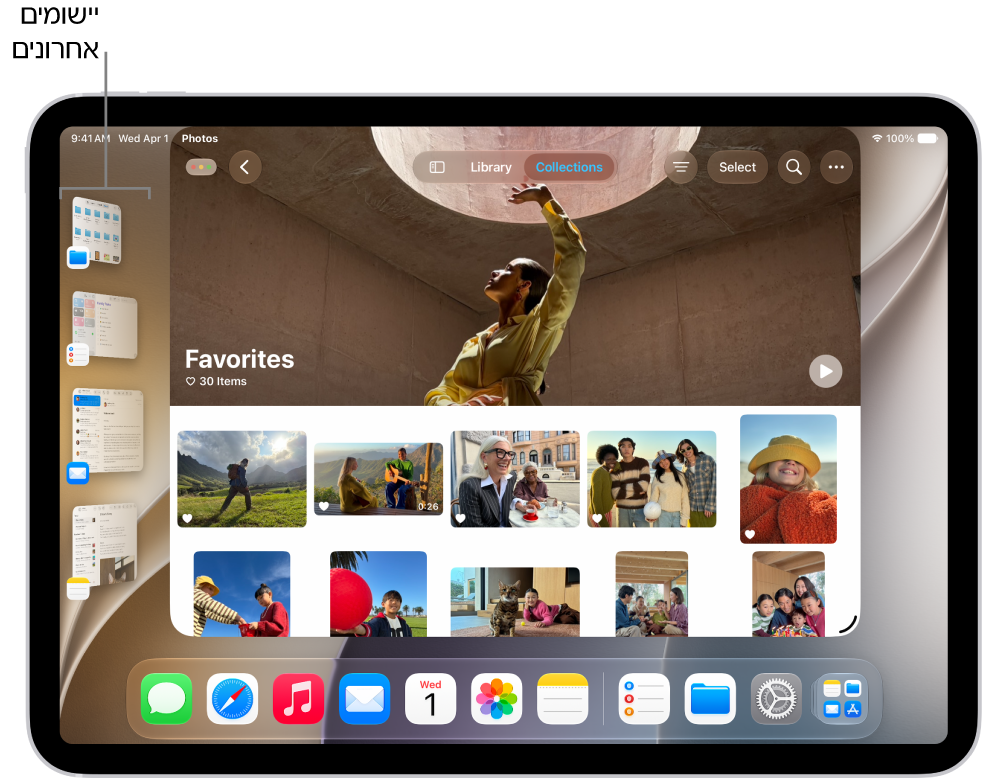This screenshot has height=779, width=984.
Task: Open Settings from the Dock
Action: point(776,699)
